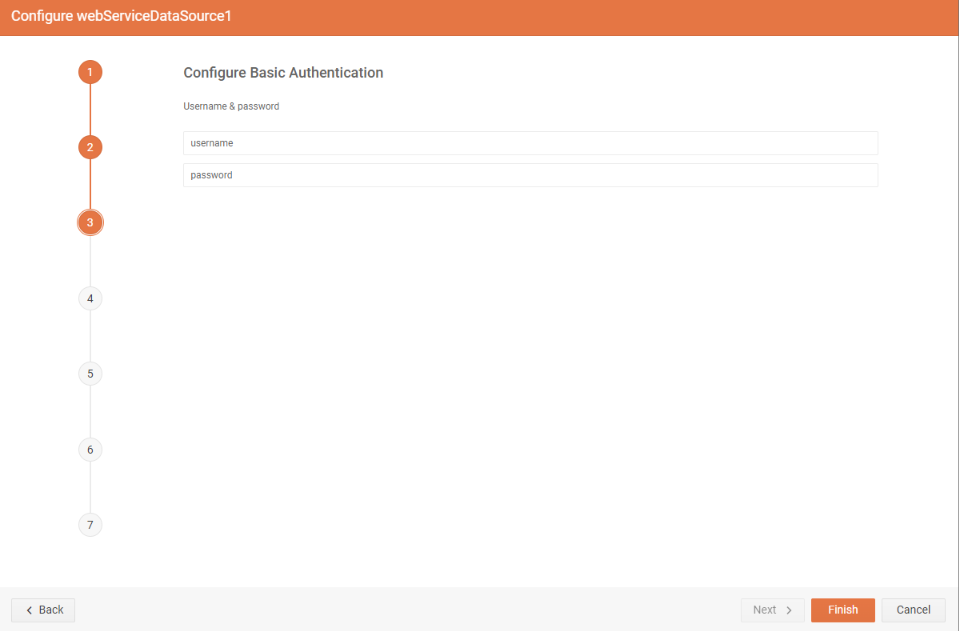959x631 pixels.
Task: Jump to wizard step 4
Action: tap(90, 297)
